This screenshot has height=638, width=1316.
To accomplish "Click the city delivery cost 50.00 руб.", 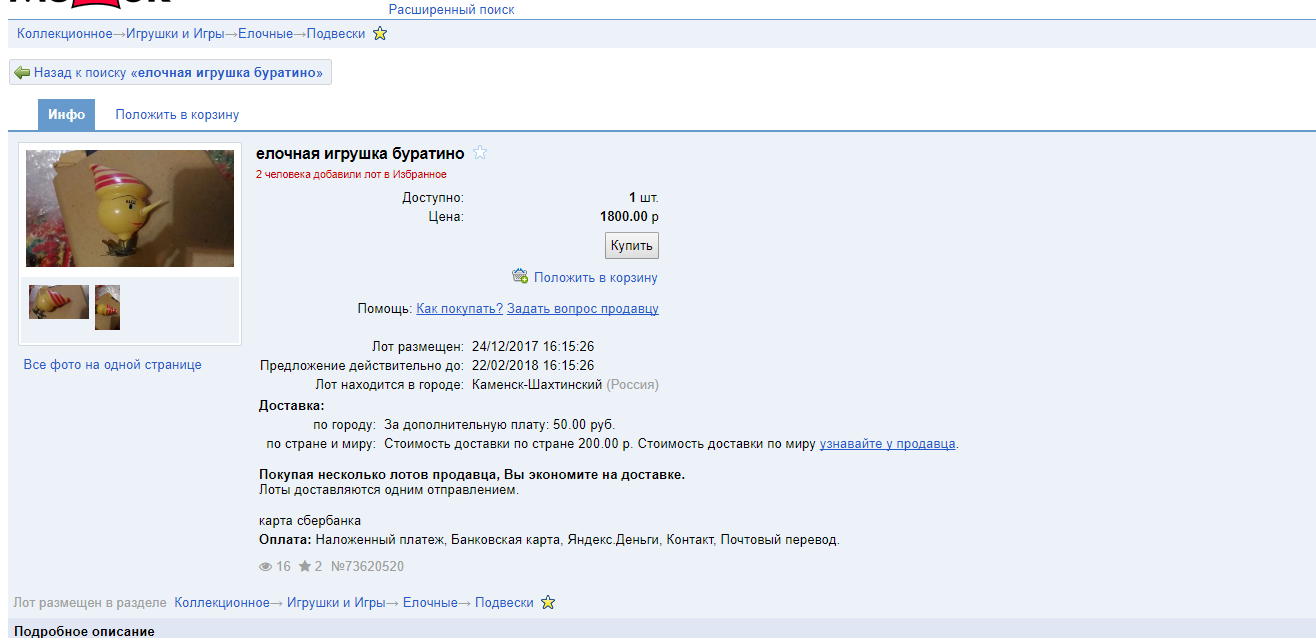I will pyautogui.click(x=586, y=424).
